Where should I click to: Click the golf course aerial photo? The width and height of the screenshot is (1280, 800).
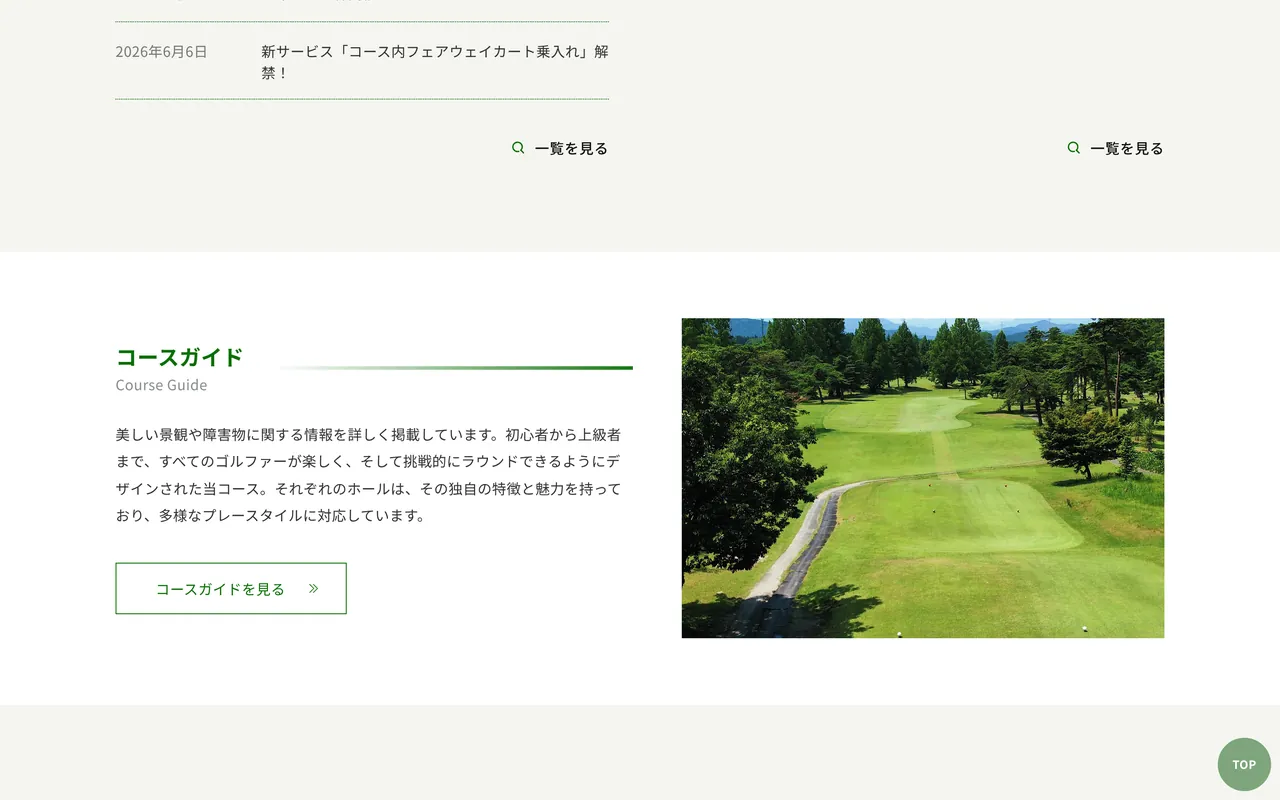923,478
